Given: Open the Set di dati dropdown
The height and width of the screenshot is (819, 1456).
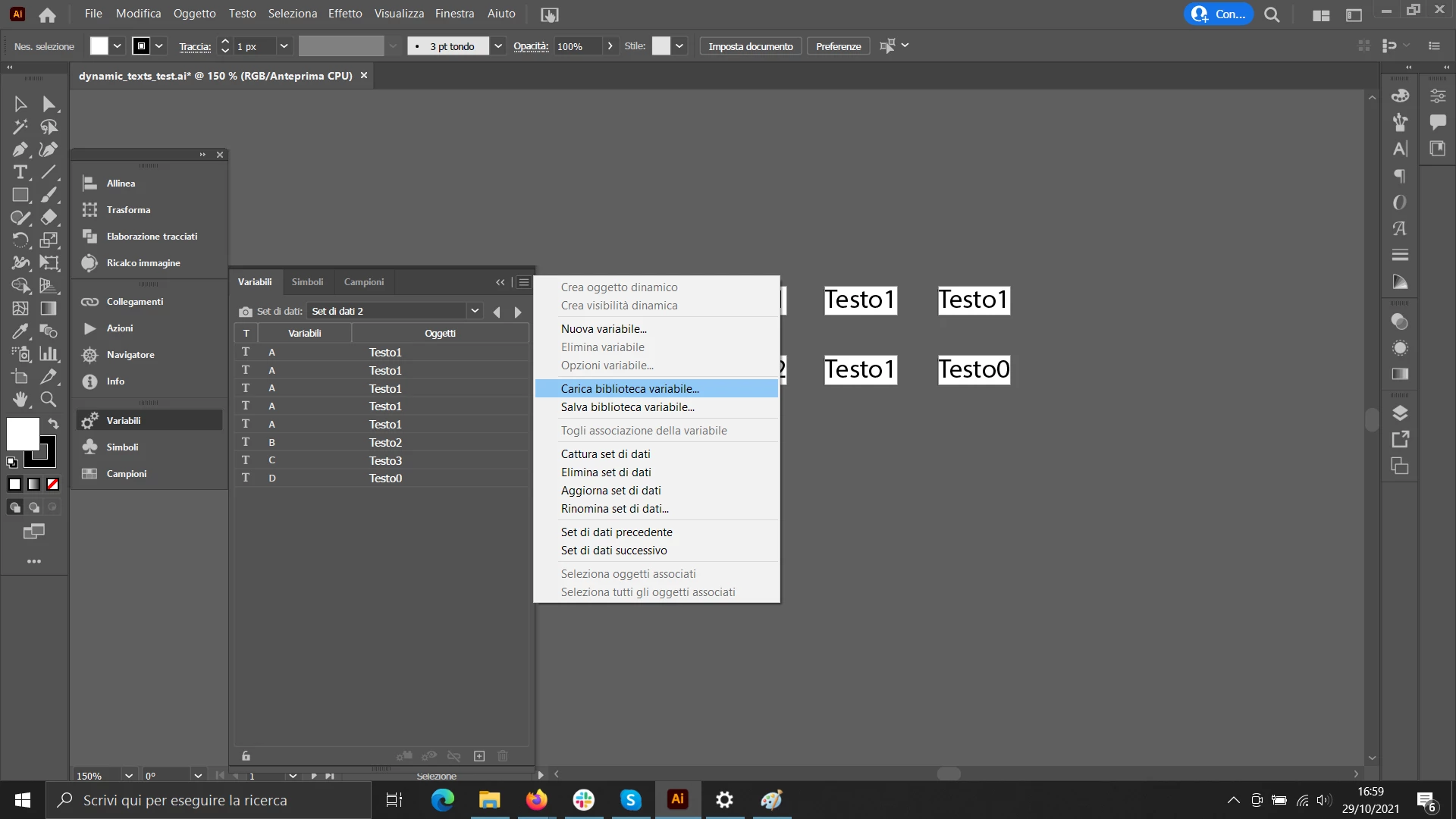Looking at the screenshot, I should 475,311.
